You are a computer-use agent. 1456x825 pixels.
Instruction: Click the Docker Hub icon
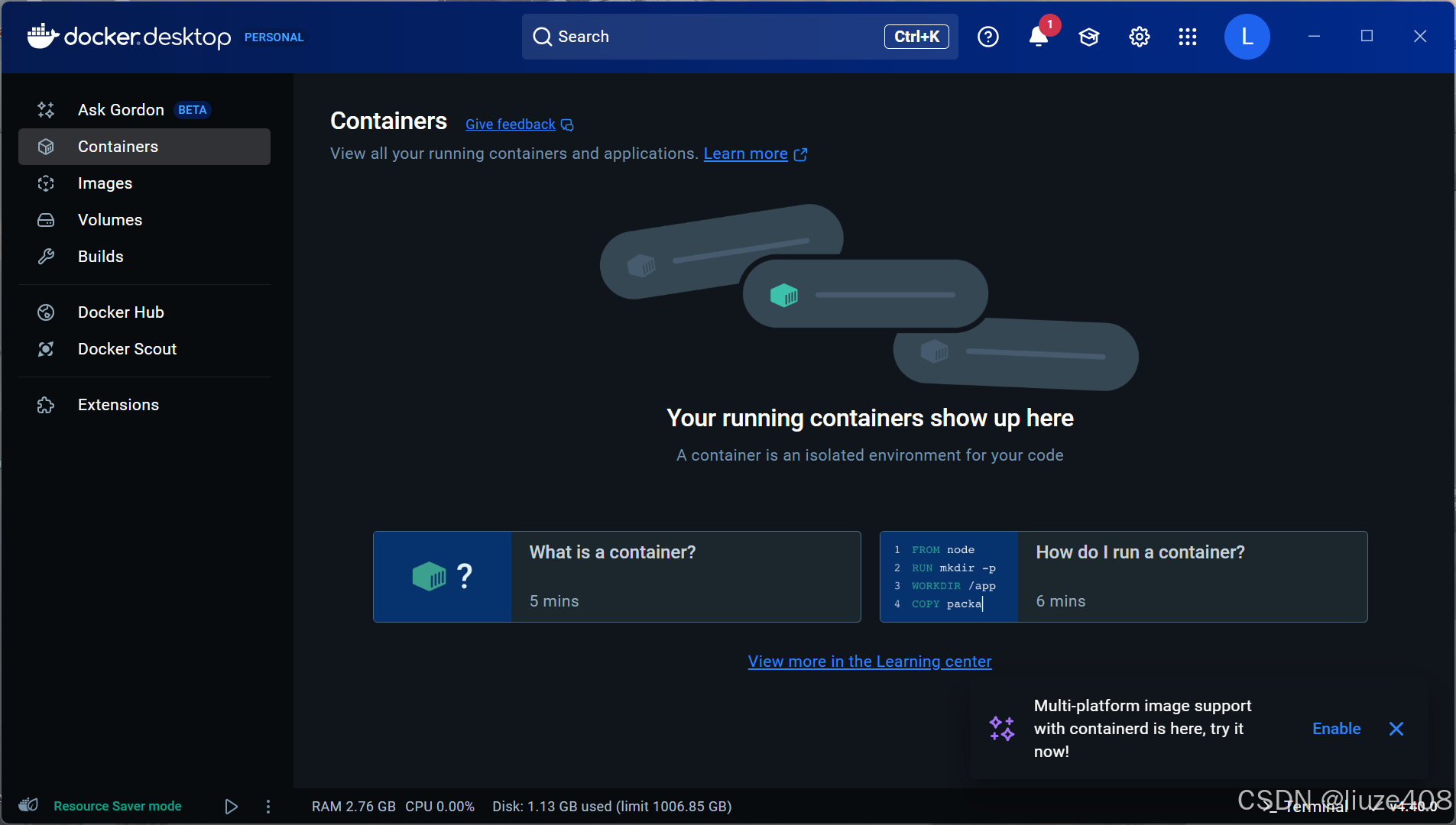[x=46, y=312]
